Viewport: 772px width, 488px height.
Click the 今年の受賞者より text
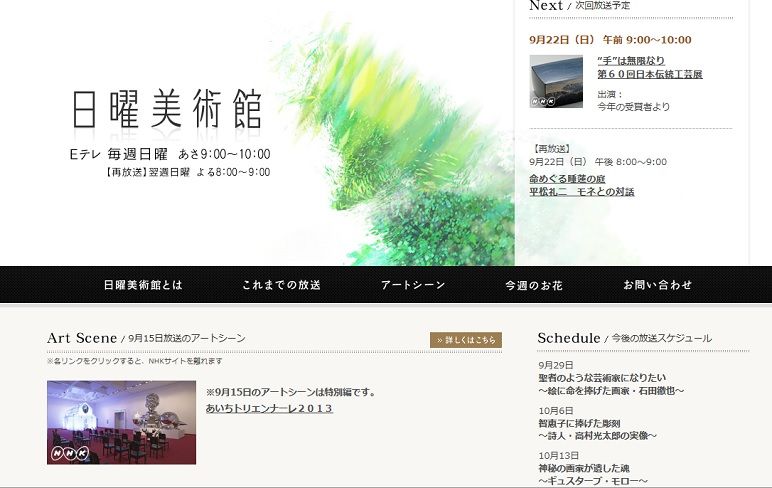point(633,106)
